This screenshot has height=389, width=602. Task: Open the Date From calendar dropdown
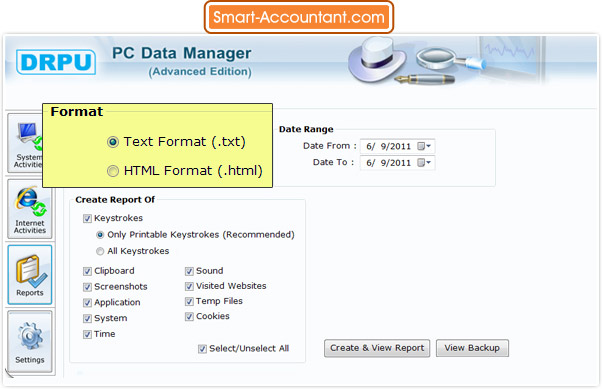click(x=424, y=146)
